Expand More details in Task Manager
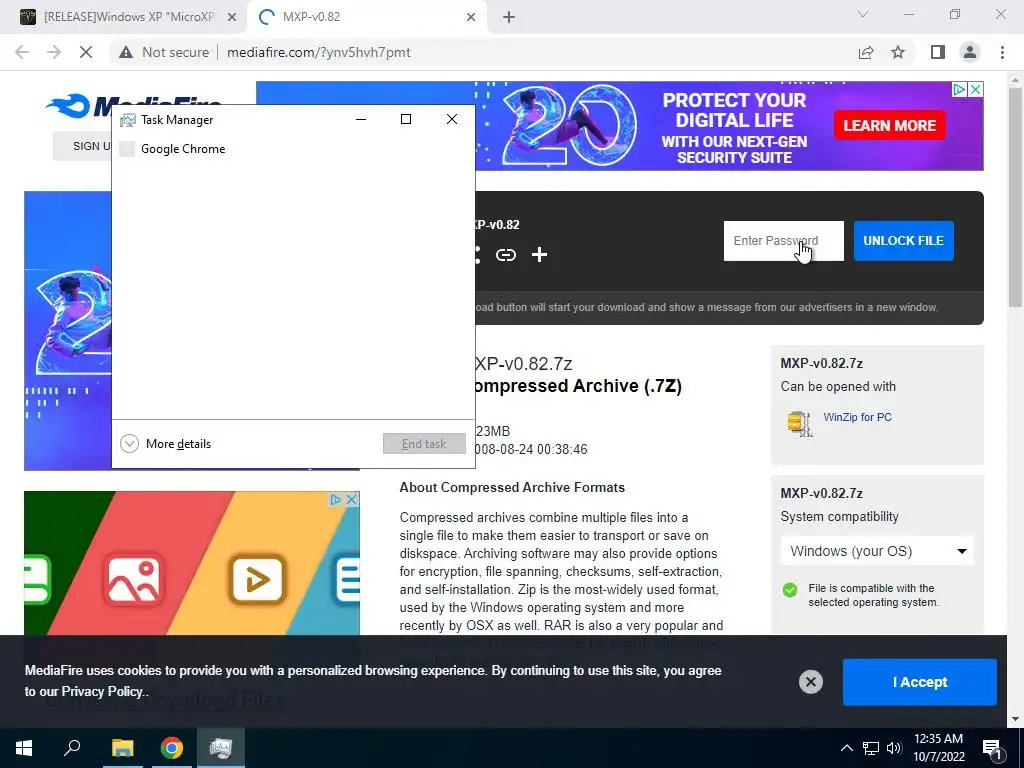The height and width of the screenshot is (768, 1024). click(x=166, y=444)
